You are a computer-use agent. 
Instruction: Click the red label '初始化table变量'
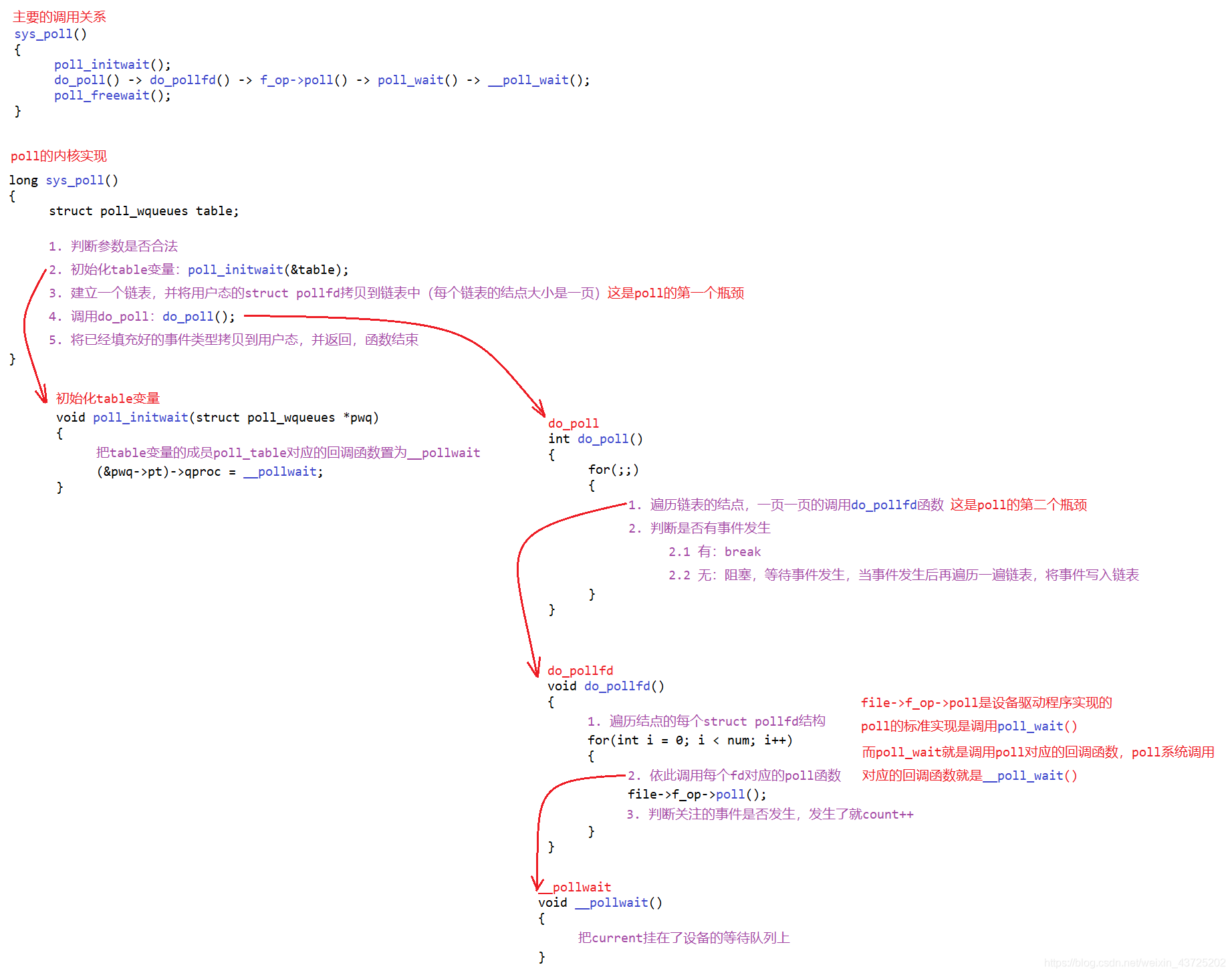[108, 398]
